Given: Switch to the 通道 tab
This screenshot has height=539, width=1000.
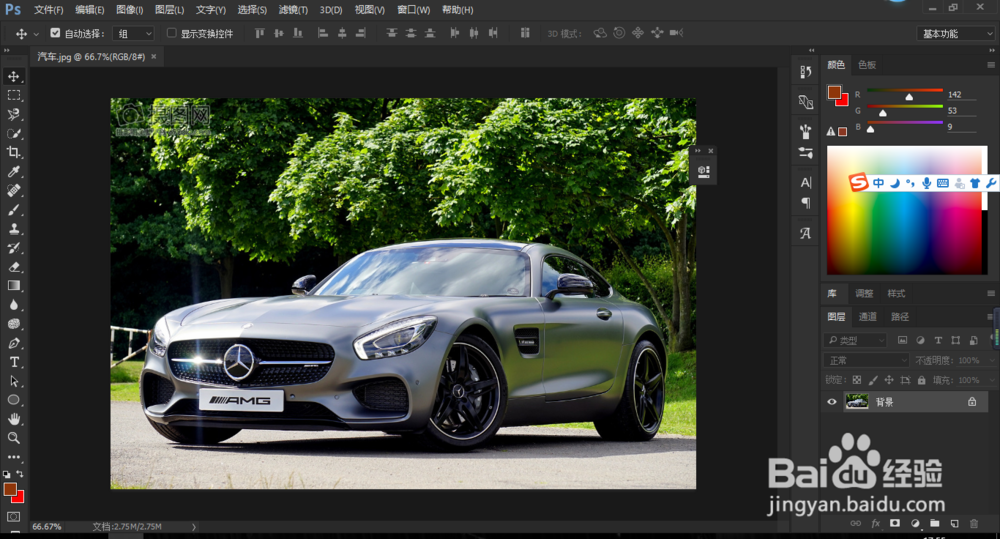Looking at the screenshot, I should coord(867,316).
